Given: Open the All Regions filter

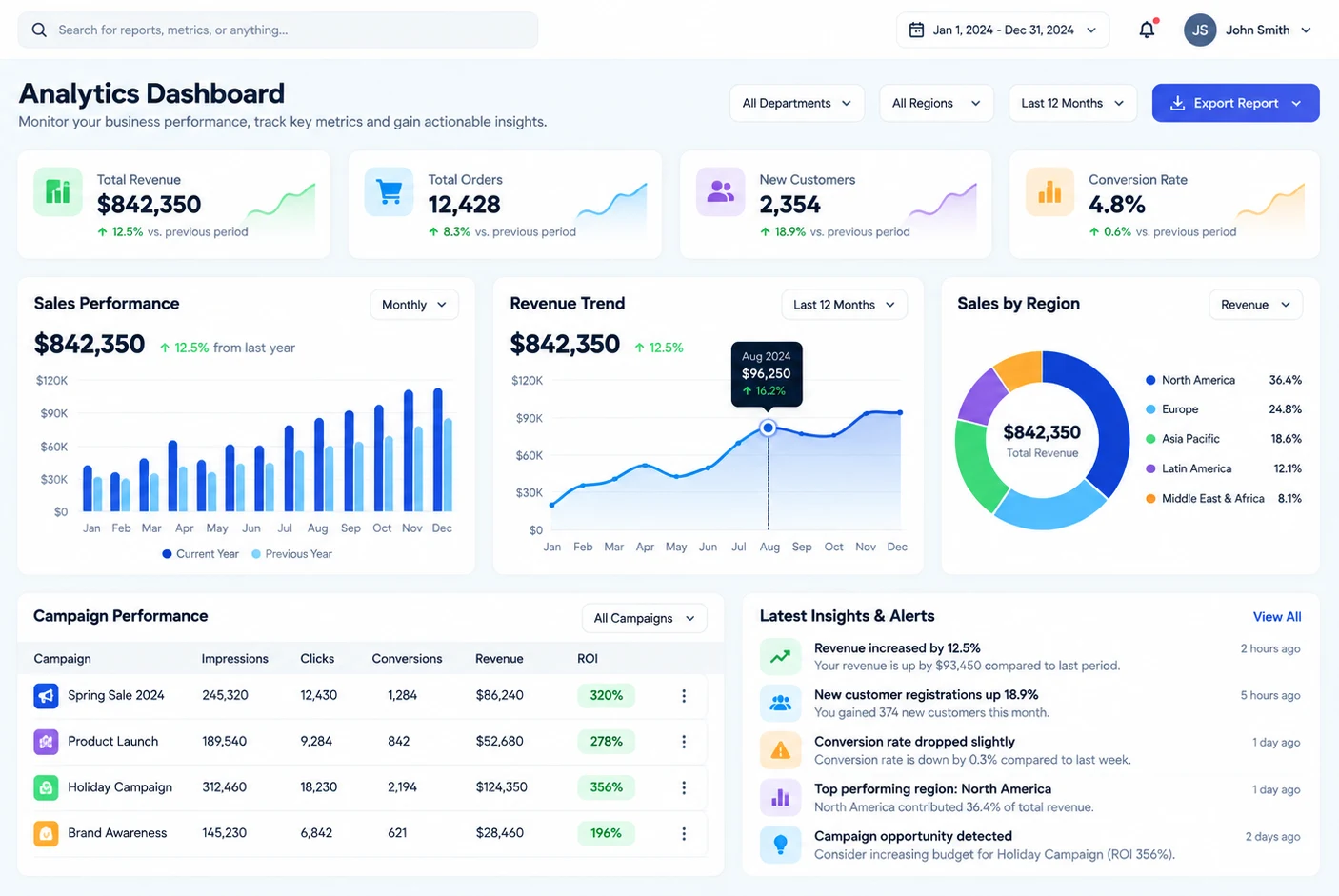Looking at the screenshot, I should coord(936,103).
